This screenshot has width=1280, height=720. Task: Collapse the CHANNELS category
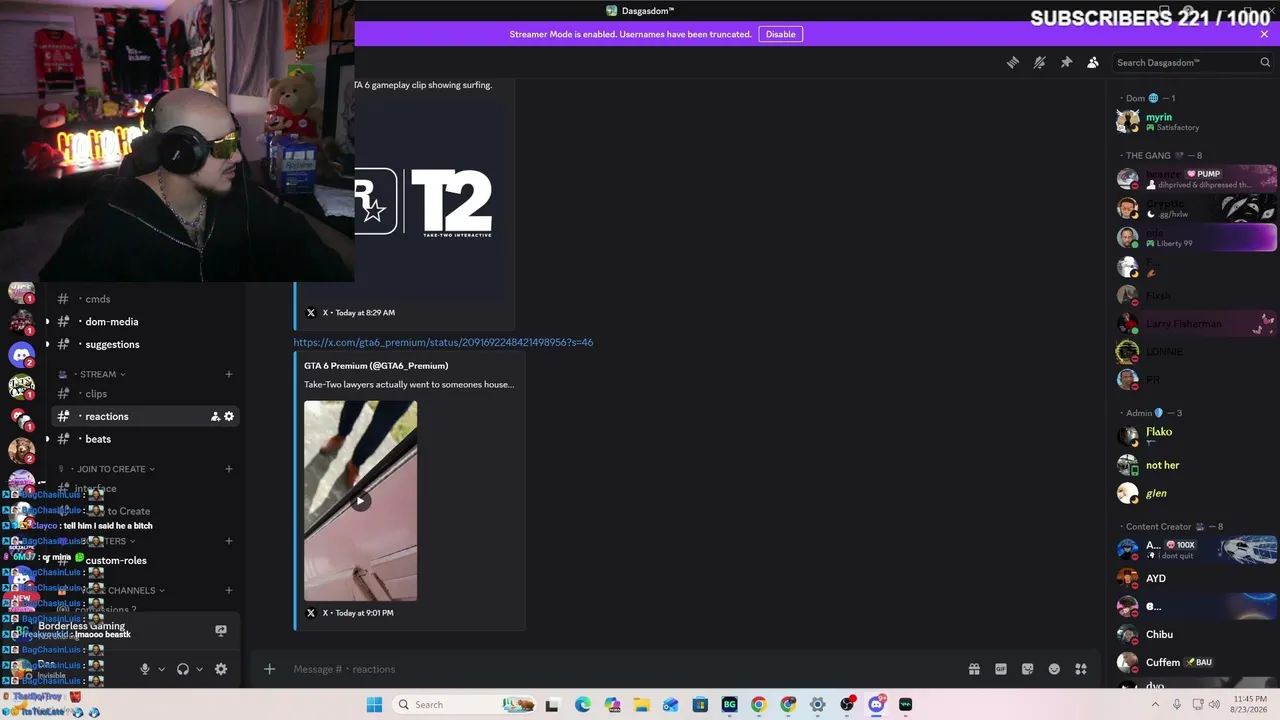(135, 590)
